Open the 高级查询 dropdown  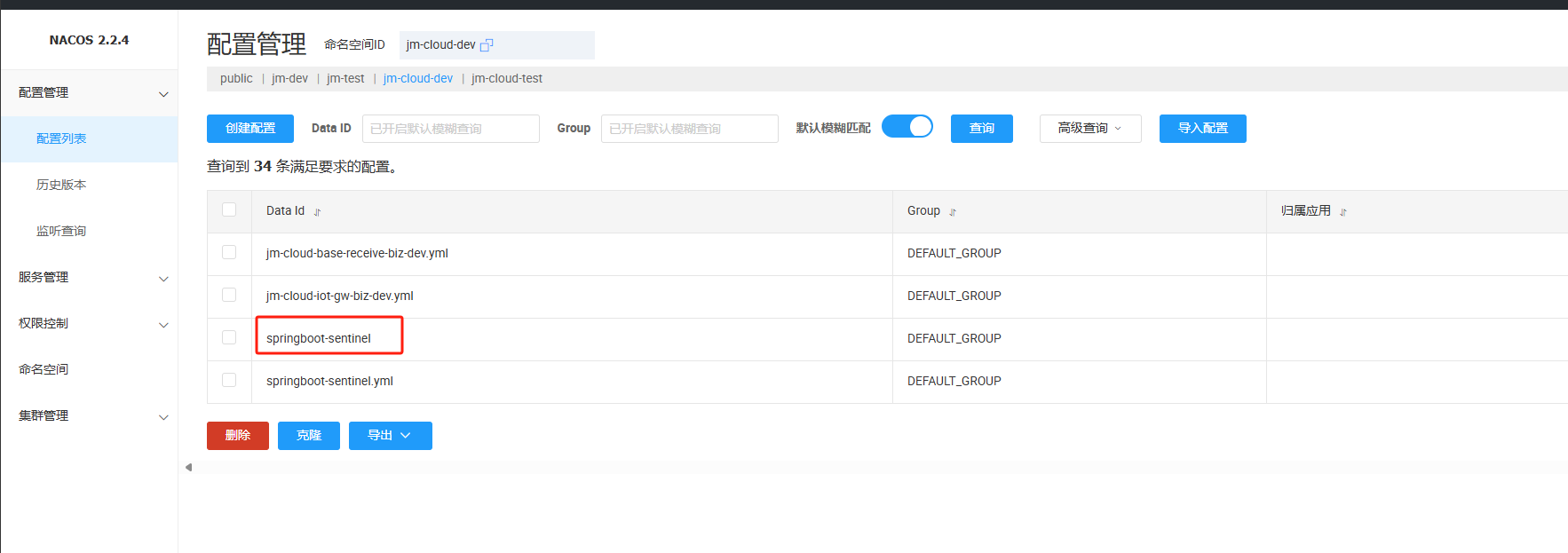click(x=1089, y=129)
